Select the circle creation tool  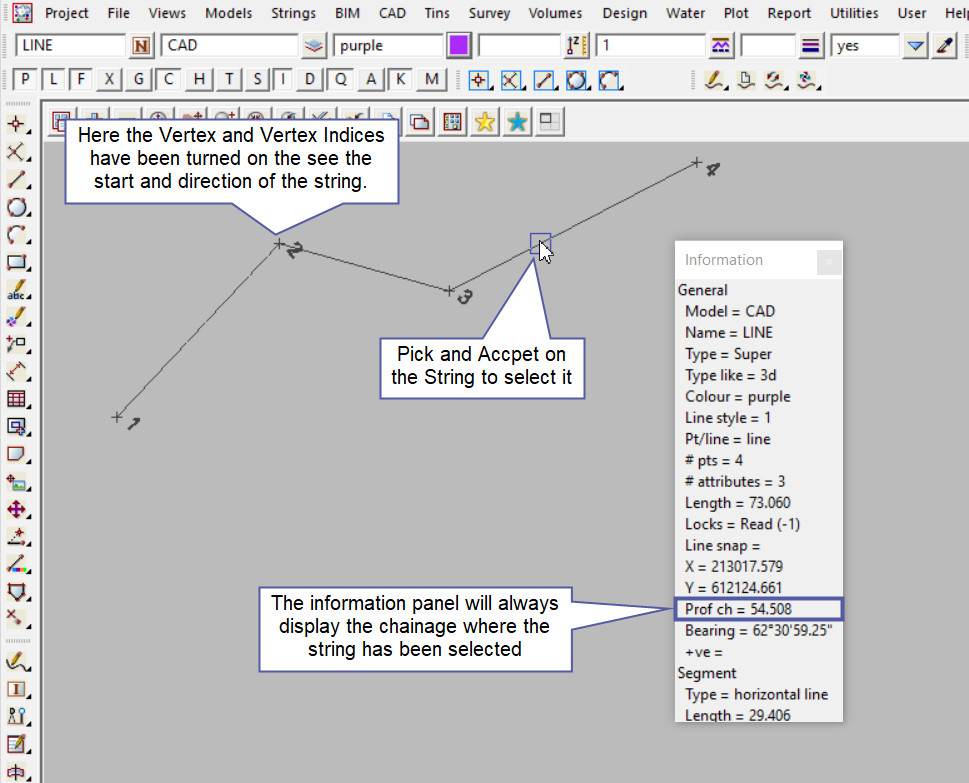(x=16, y=208)
